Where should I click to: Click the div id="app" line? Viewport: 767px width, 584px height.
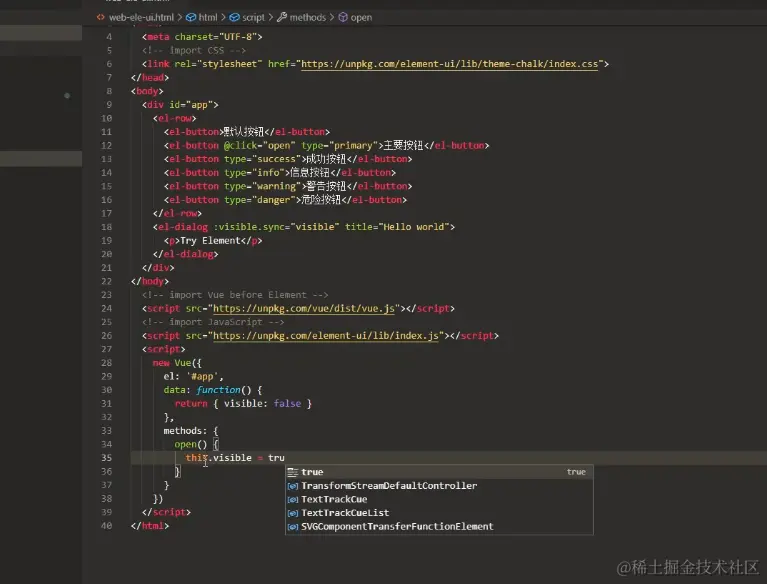pyautogui.click(x=180, y=105)
